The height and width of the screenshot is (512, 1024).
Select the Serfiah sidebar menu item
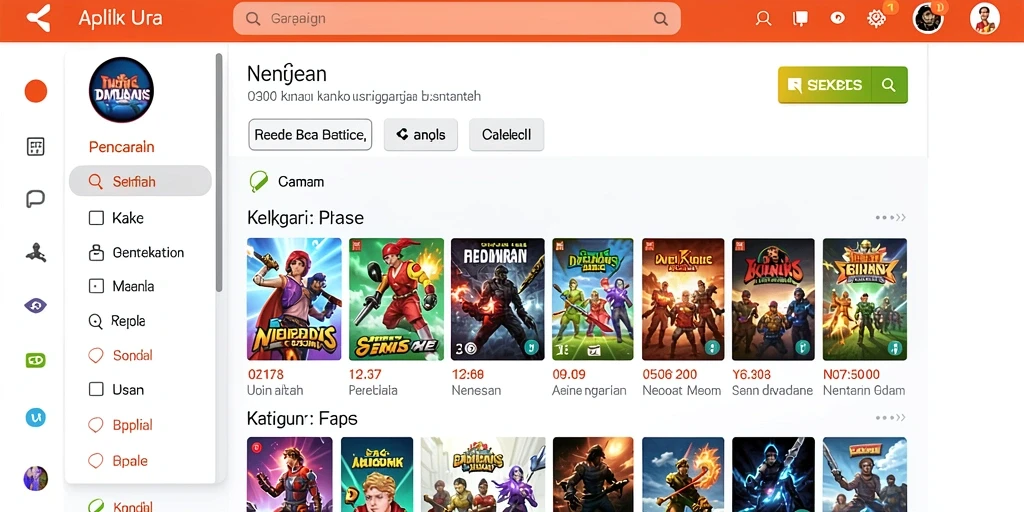click(140, 182)
